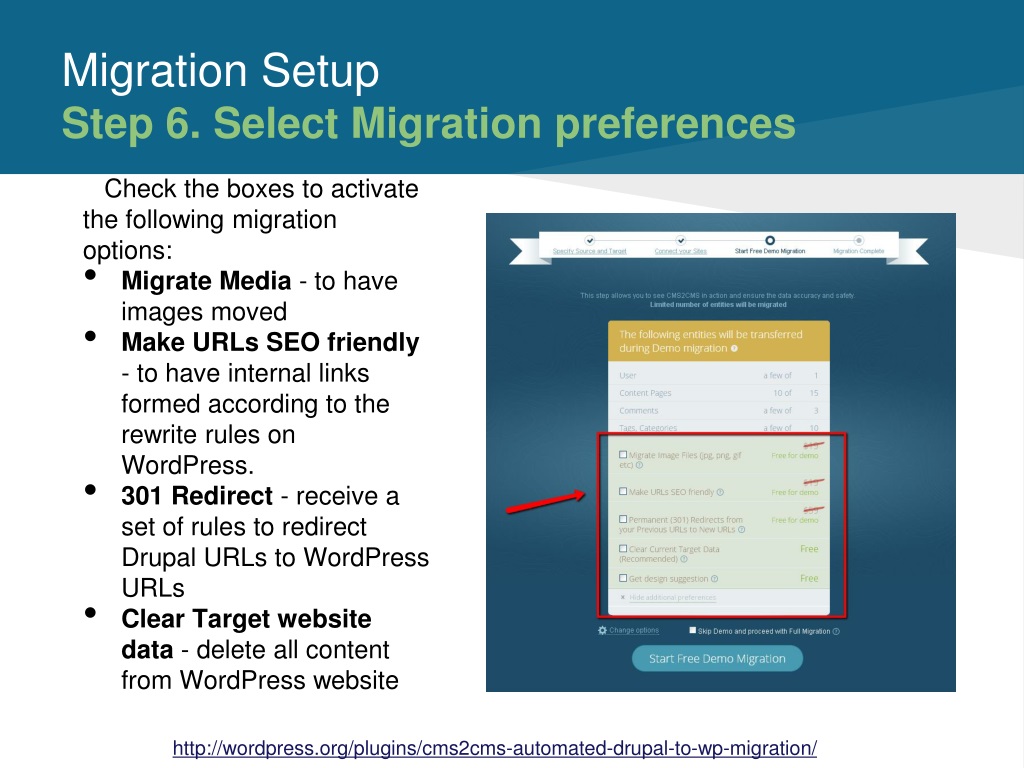
Task: Click help icon after Make URLs SEO friendly
Action: (x=720, y=492)
